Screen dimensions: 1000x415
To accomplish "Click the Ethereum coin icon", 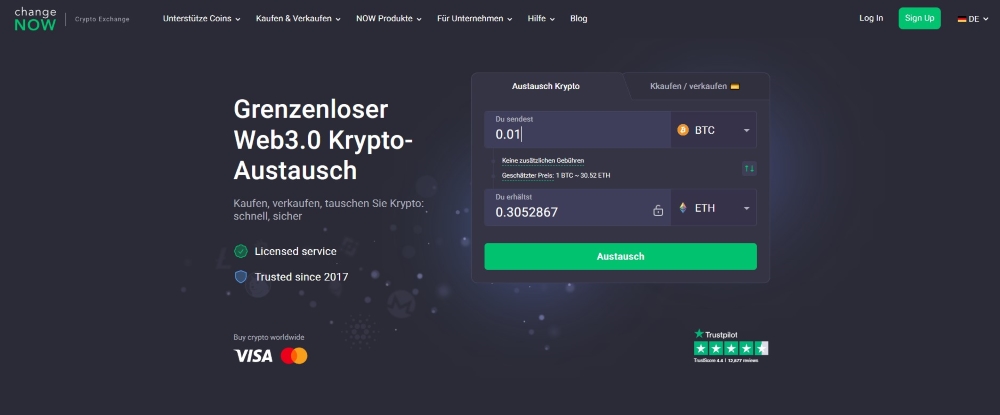I will pyautogui.click(x=683, y=208).
